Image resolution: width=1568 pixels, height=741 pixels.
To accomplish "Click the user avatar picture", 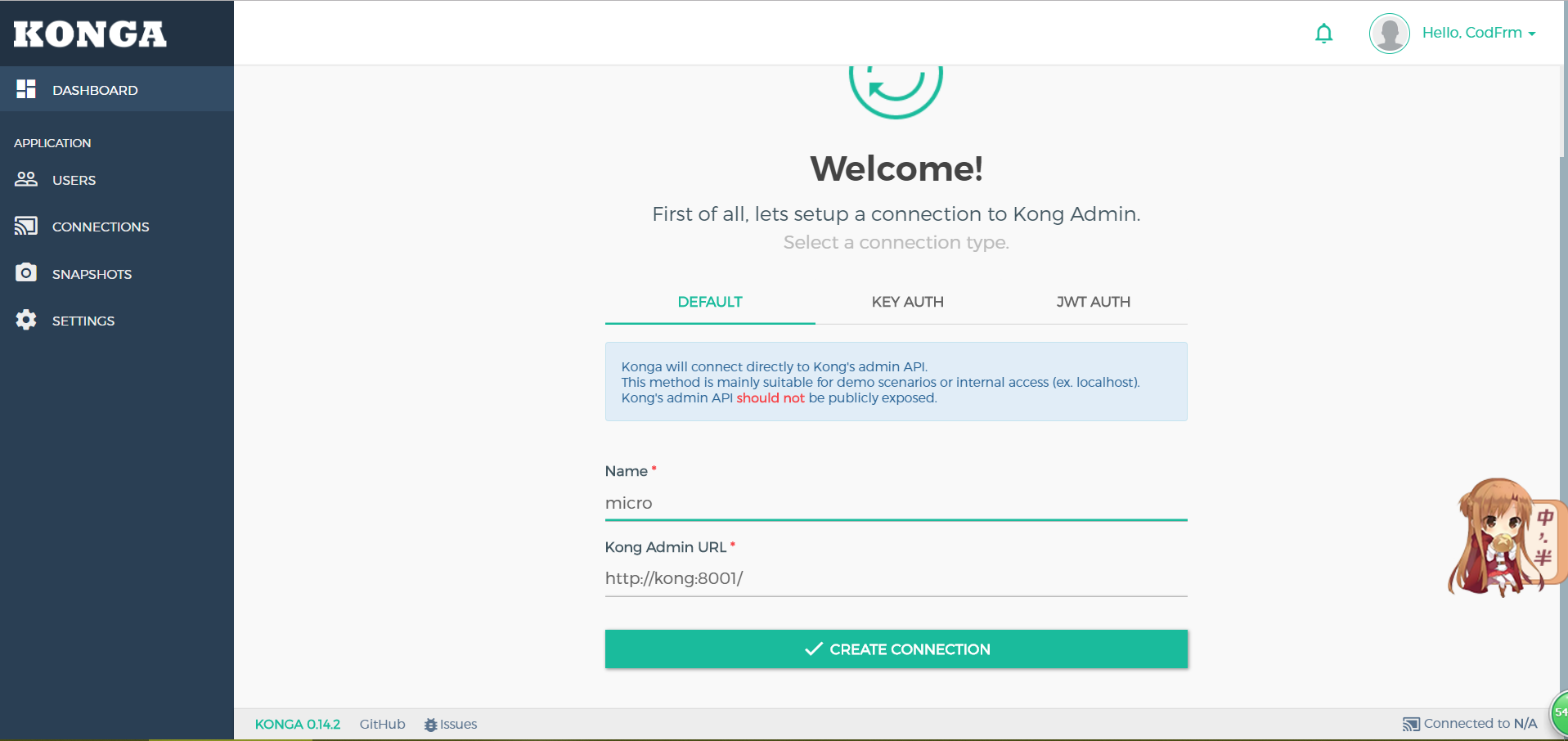I will click(1389, 34).
